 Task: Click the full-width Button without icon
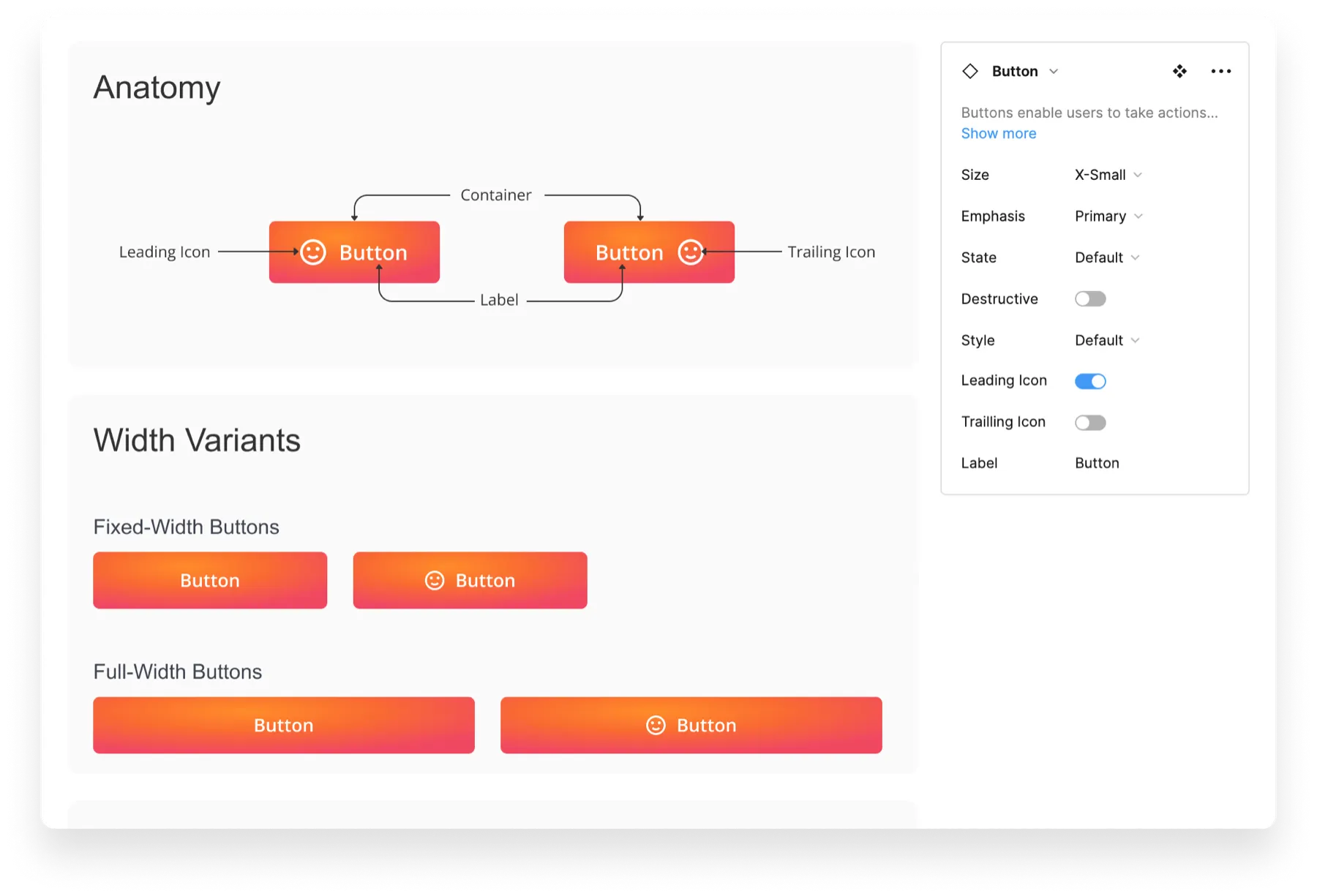click(x=284, y=726)
